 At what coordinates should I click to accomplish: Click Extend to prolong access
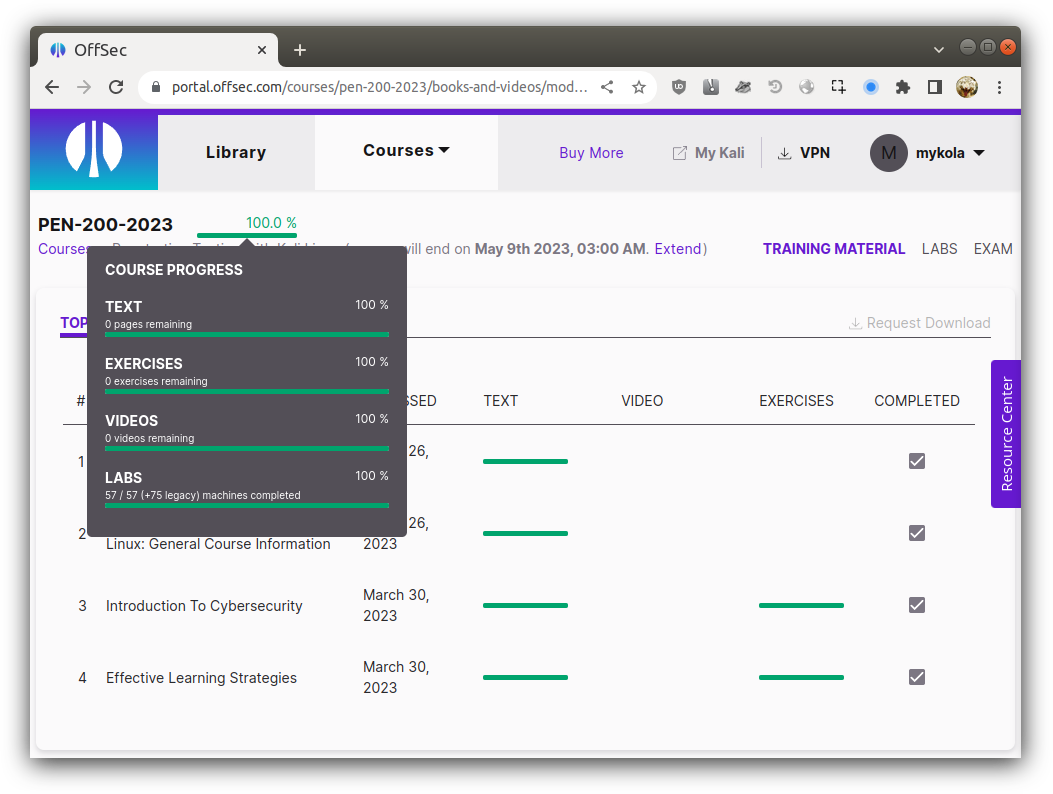678,249
